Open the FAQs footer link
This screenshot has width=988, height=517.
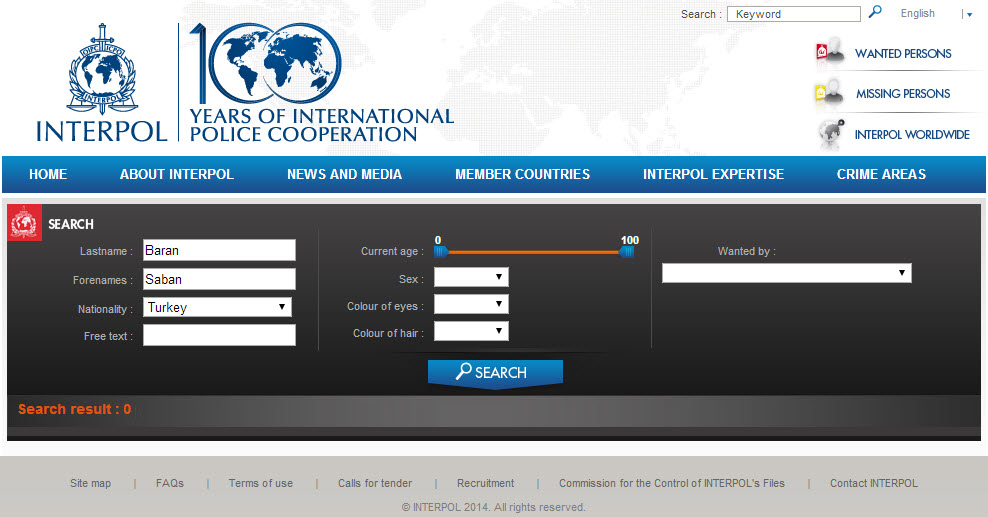point(170,483)
